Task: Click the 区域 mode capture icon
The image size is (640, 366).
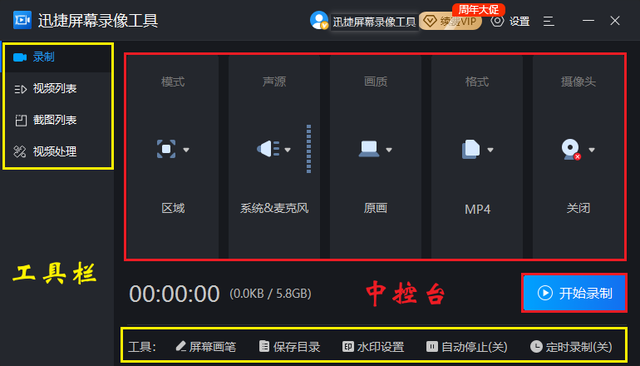Action: pos(166,149)
